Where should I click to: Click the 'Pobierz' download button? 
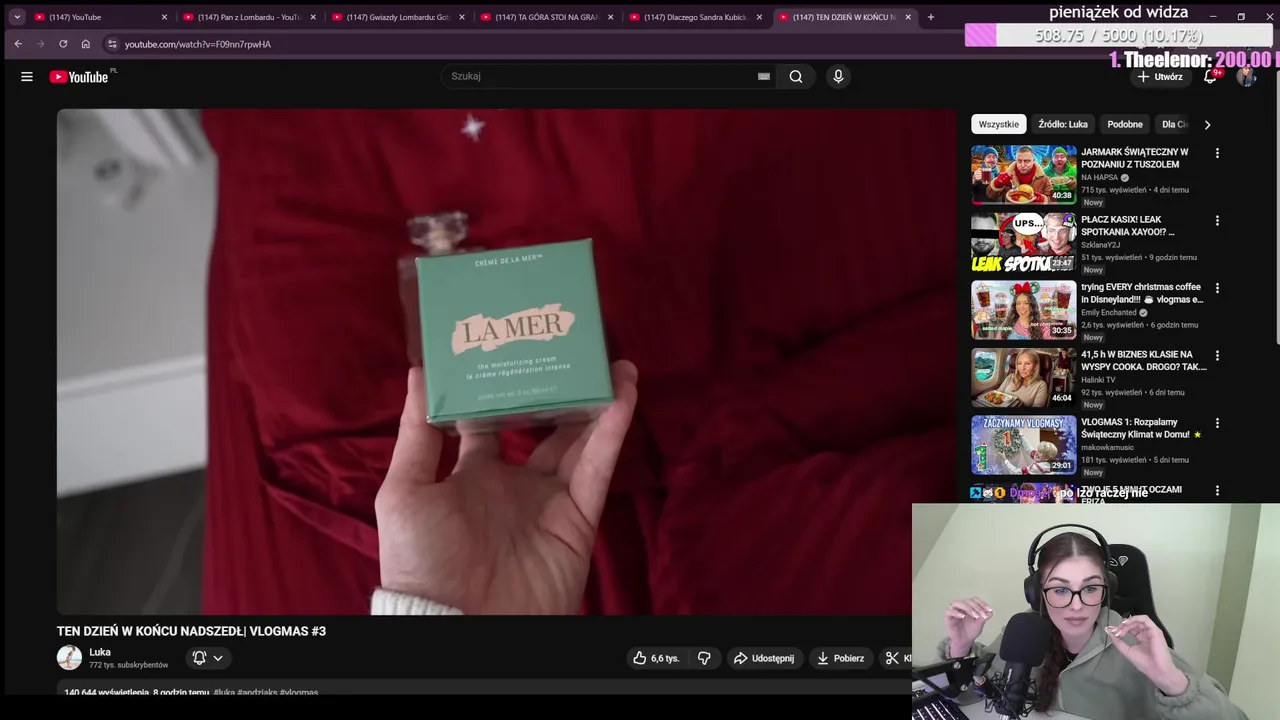(840, 658)
